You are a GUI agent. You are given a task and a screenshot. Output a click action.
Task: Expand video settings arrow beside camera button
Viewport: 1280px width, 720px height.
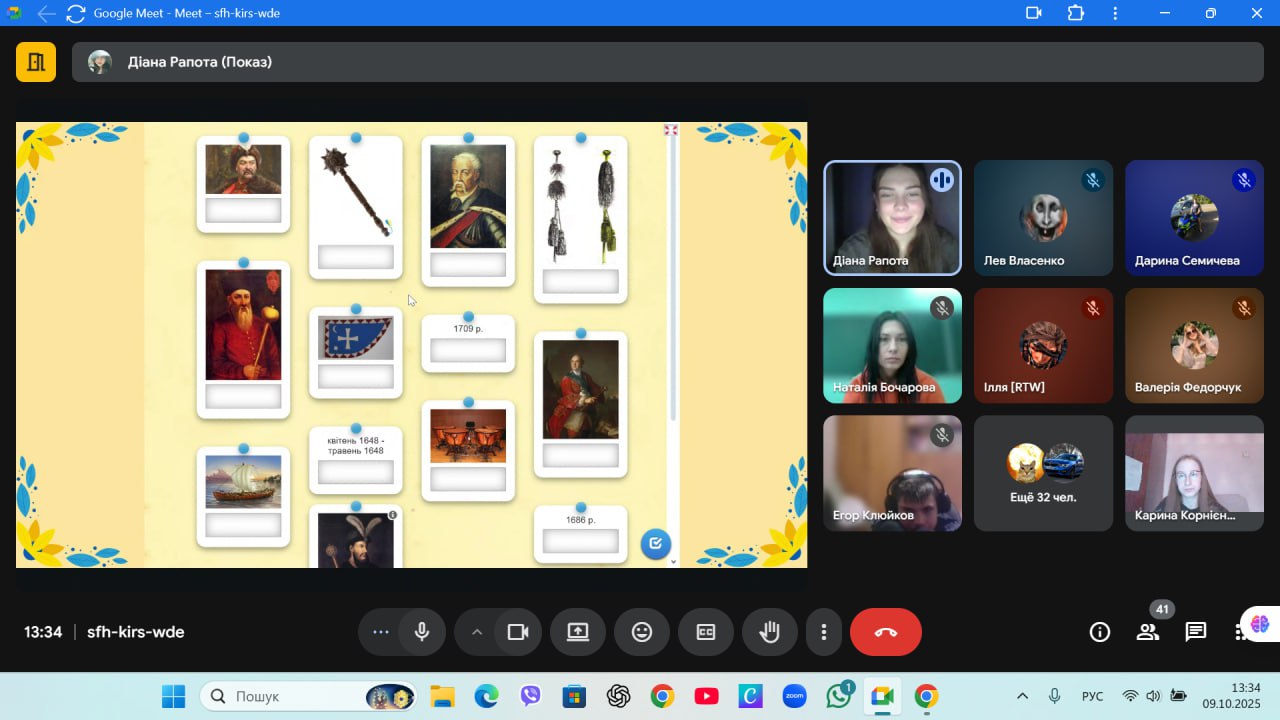click(477, 632)
